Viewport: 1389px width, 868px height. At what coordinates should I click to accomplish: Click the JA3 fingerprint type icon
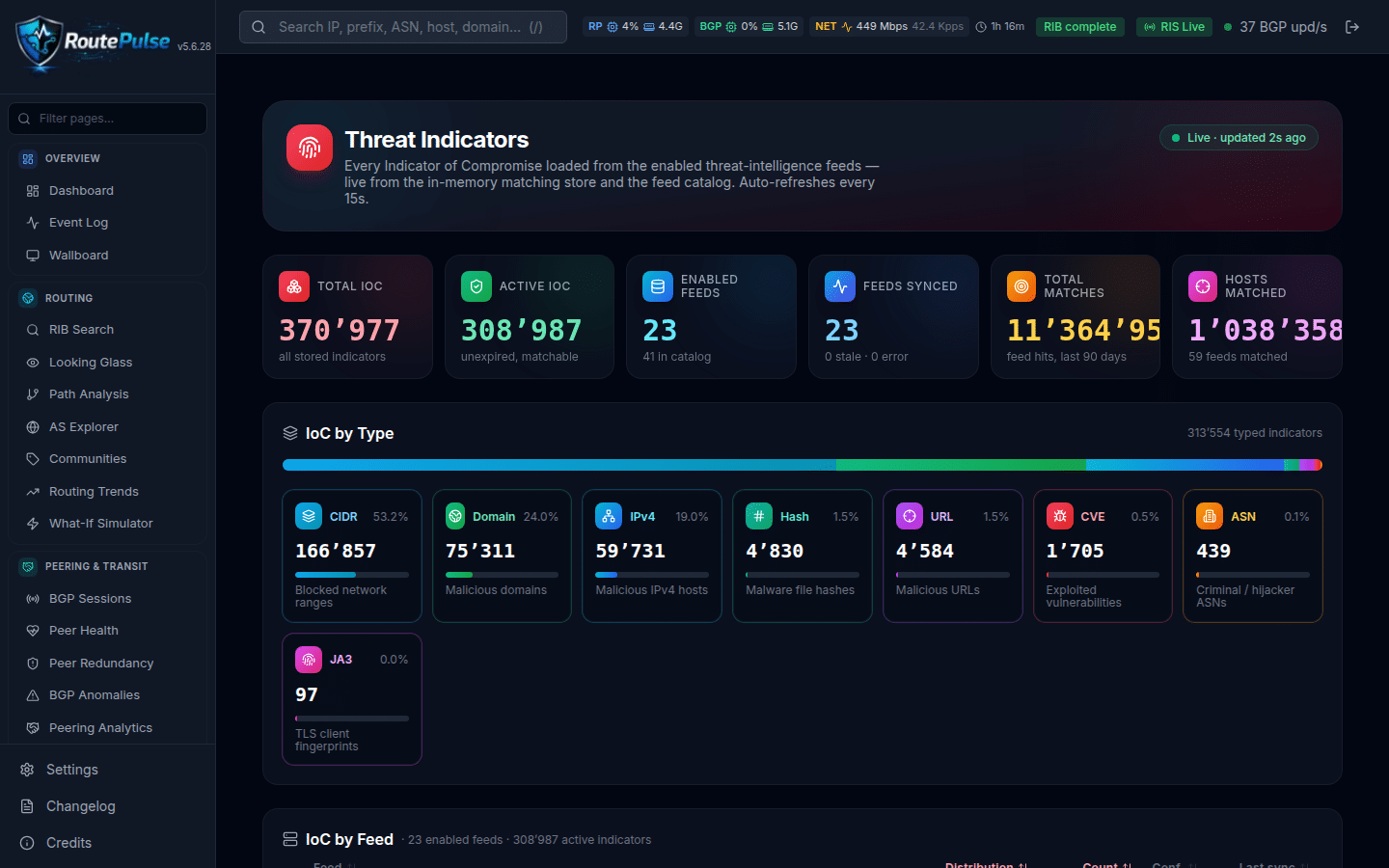(309, 660)
